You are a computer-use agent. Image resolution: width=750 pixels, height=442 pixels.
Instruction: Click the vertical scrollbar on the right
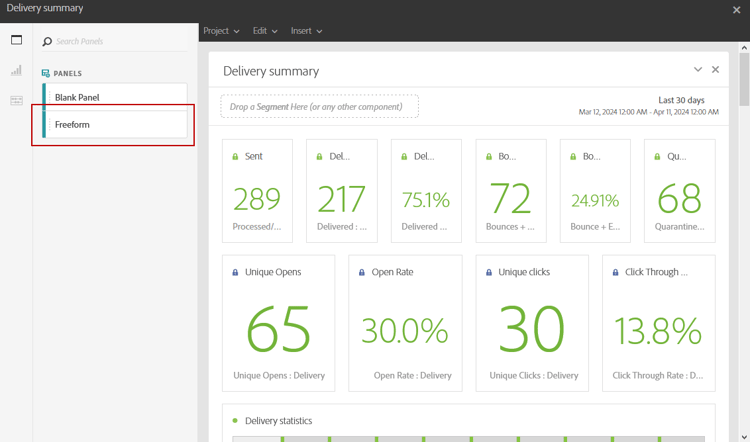(744, 80)
